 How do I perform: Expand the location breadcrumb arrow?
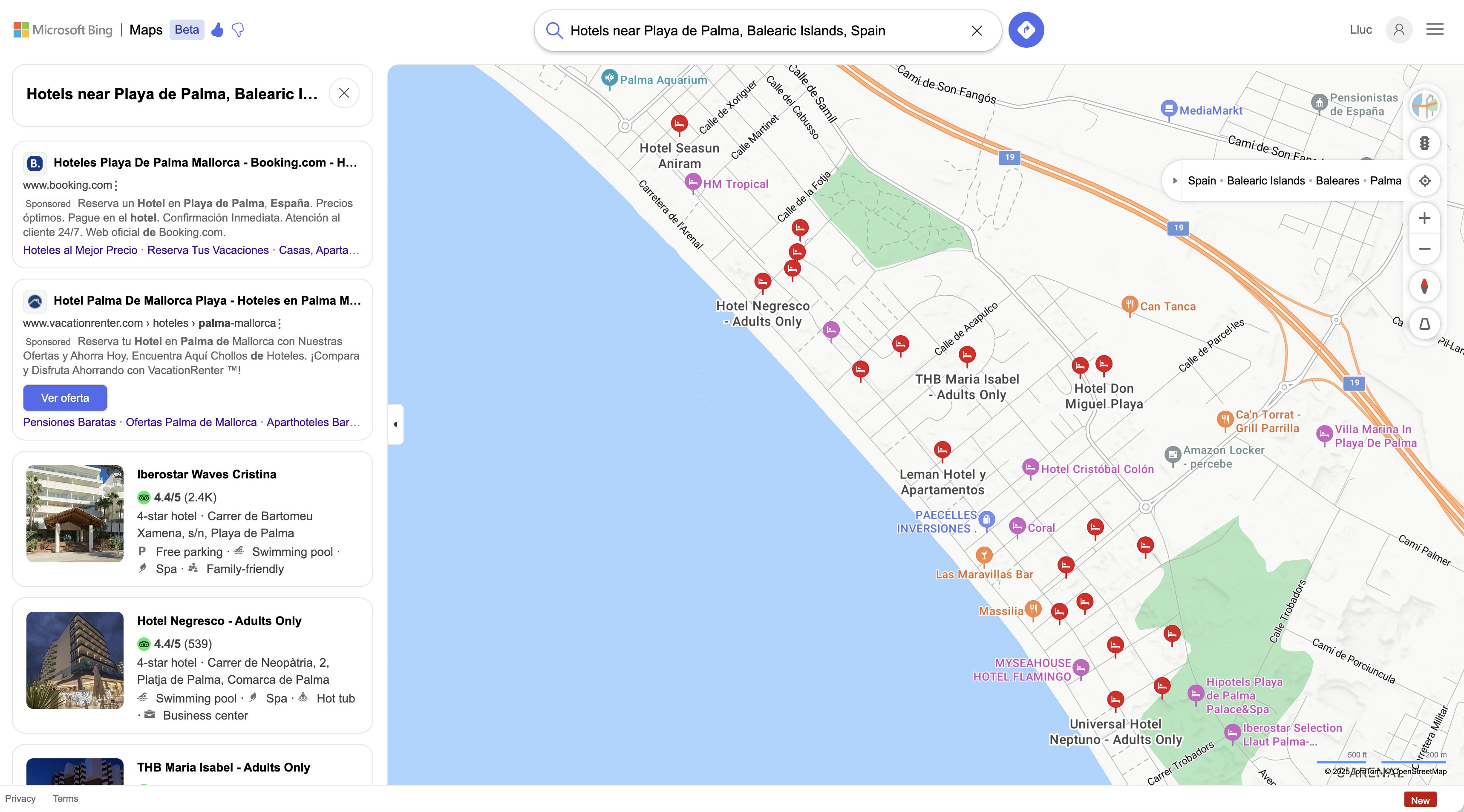tap(1175, 181)
